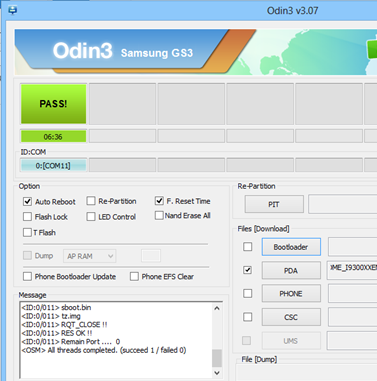Image resolution: width=377 pixels, height=381 pixels.
Task: Click the PIT file path field
Action: click(343, 204)
